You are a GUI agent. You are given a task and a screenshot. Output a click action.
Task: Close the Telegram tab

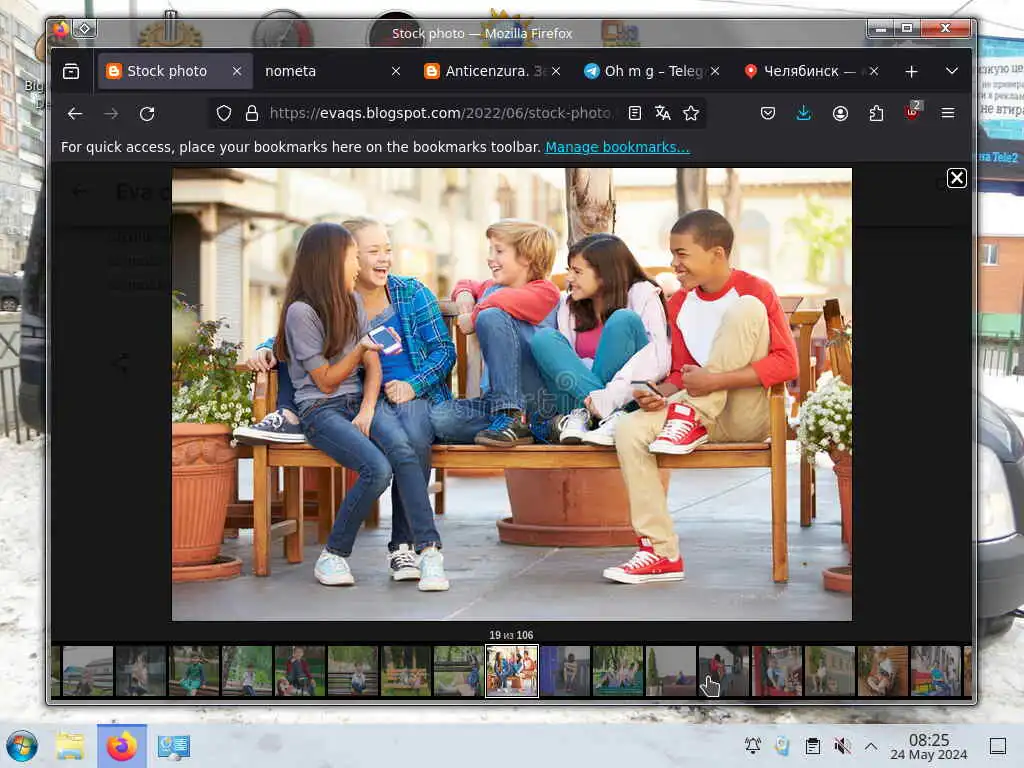[715, 71]
